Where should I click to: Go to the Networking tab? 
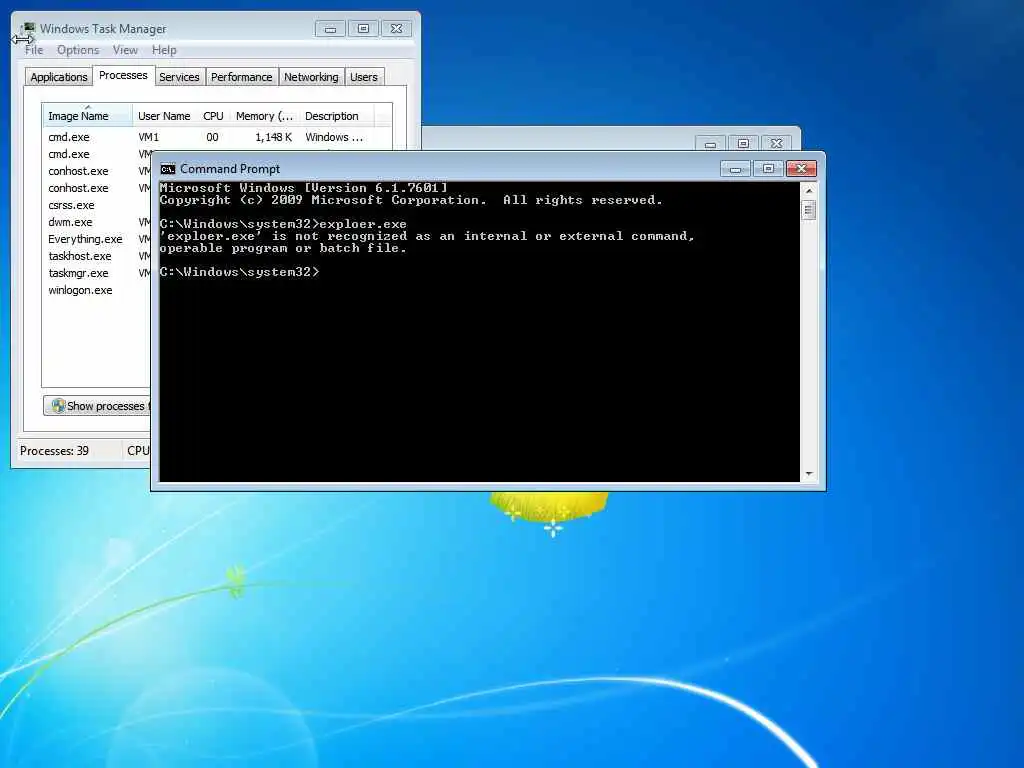pos(311,77)
